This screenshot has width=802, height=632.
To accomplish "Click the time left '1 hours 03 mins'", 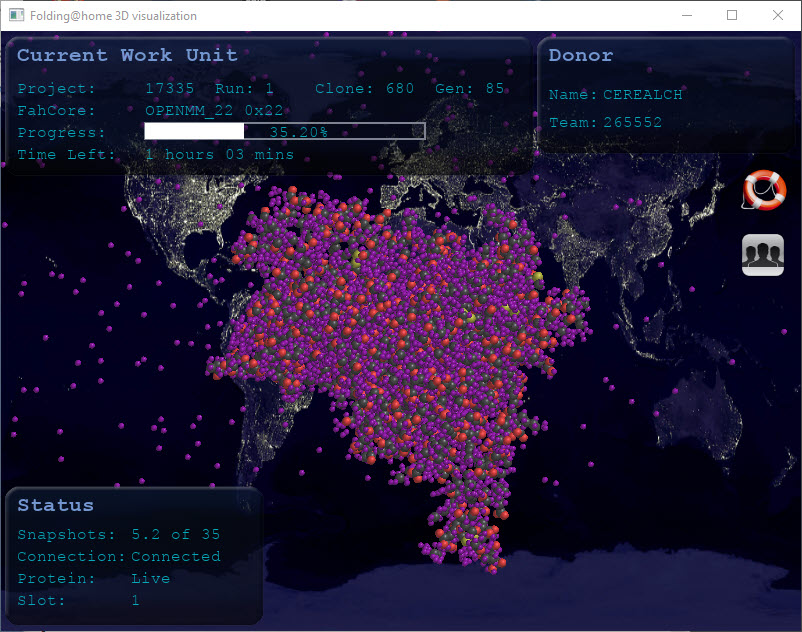I will 220,154.
